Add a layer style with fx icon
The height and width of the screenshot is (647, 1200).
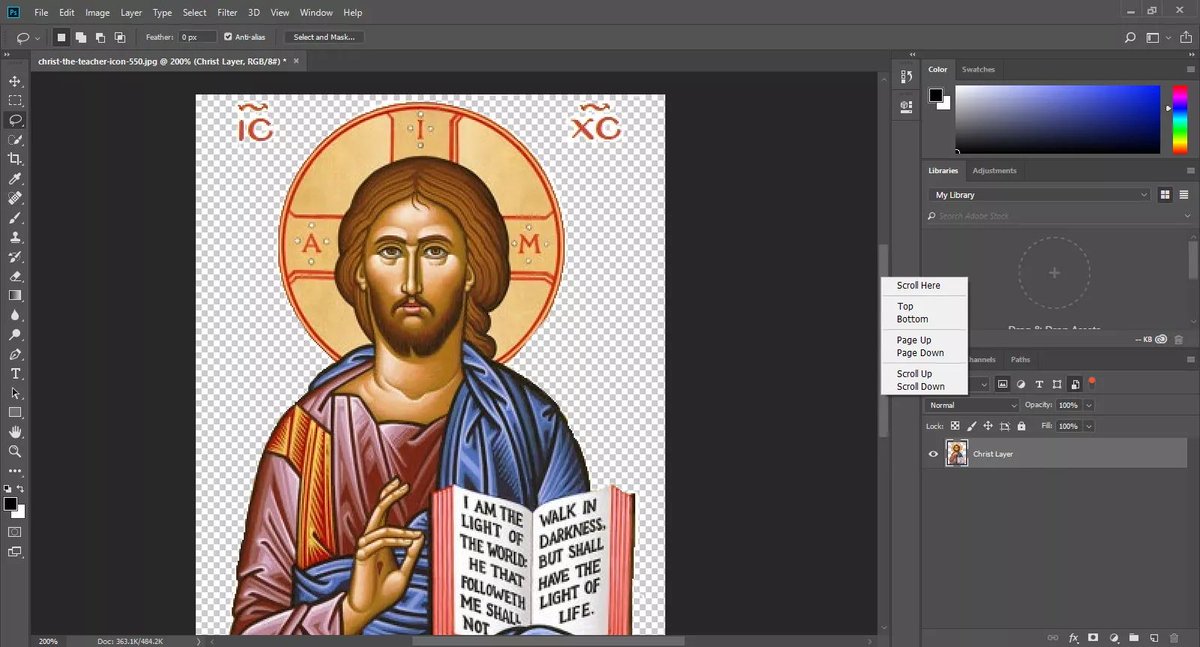[1074, 637]
